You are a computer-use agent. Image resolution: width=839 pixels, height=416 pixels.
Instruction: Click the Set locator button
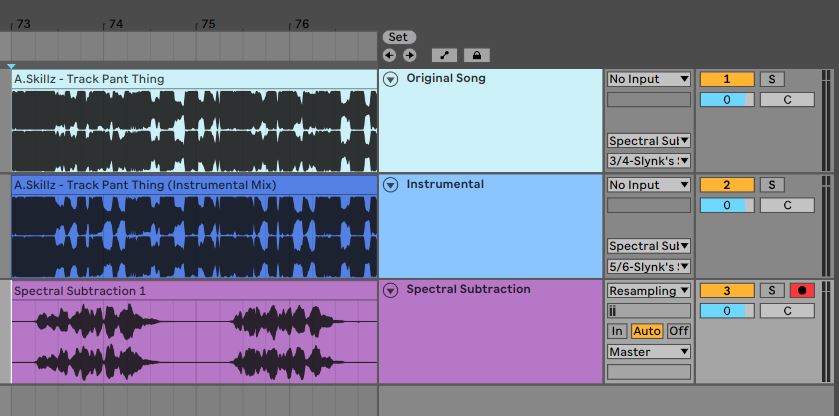(398, 37)
